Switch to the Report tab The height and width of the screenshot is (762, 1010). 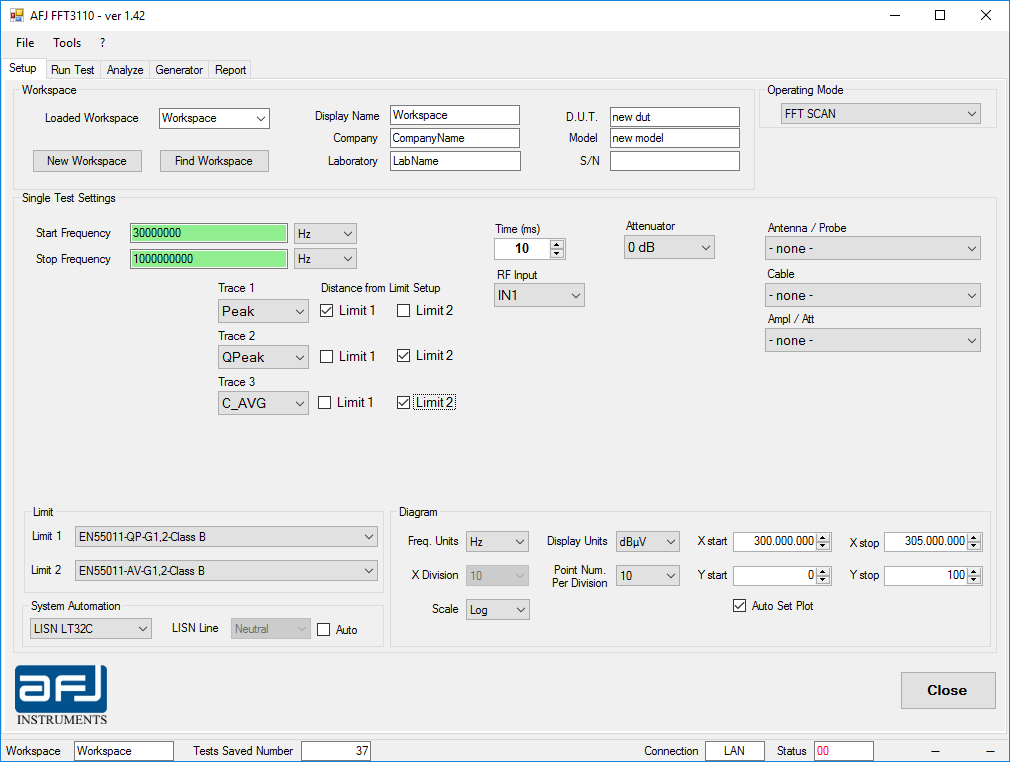tap(231, 70)
